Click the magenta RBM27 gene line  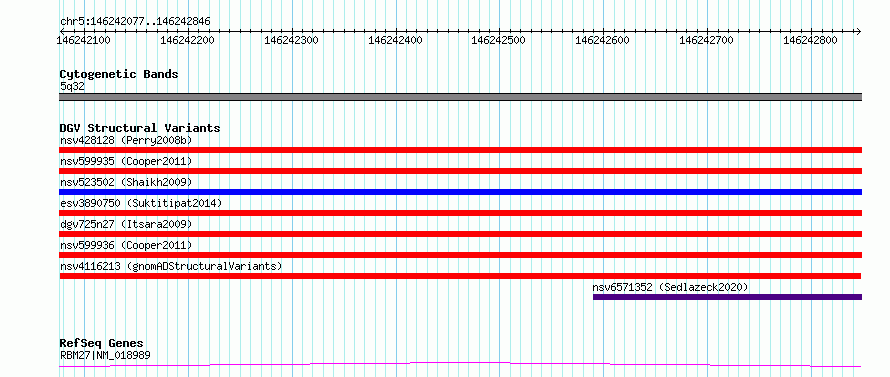pyautogui.click(x=460, y=364)
